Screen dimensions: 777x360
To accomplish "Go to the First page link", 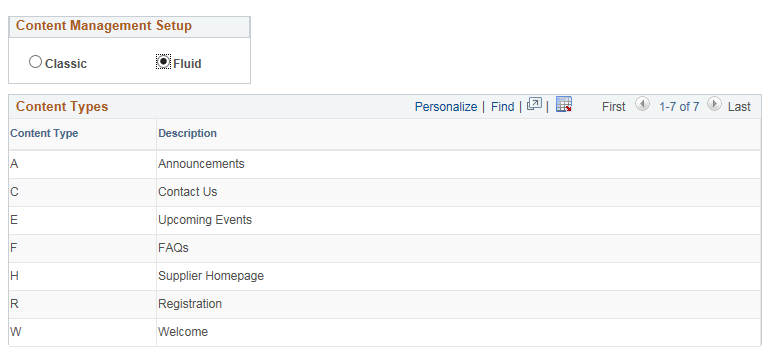I will 613,107.
